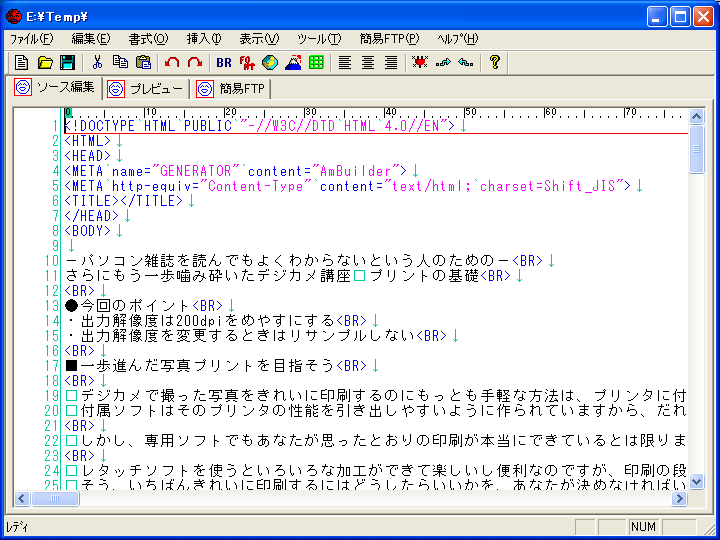Click the </HEAD> tag on line 7
The image size is (720, 540).
[92, 216]
